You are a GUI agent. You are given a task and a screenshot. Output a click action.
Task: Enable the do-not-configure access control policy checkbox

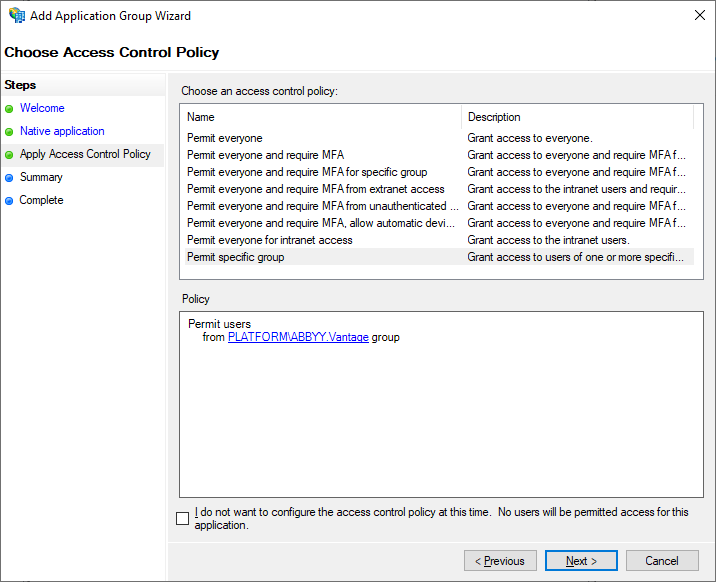(x=182, y=518)
